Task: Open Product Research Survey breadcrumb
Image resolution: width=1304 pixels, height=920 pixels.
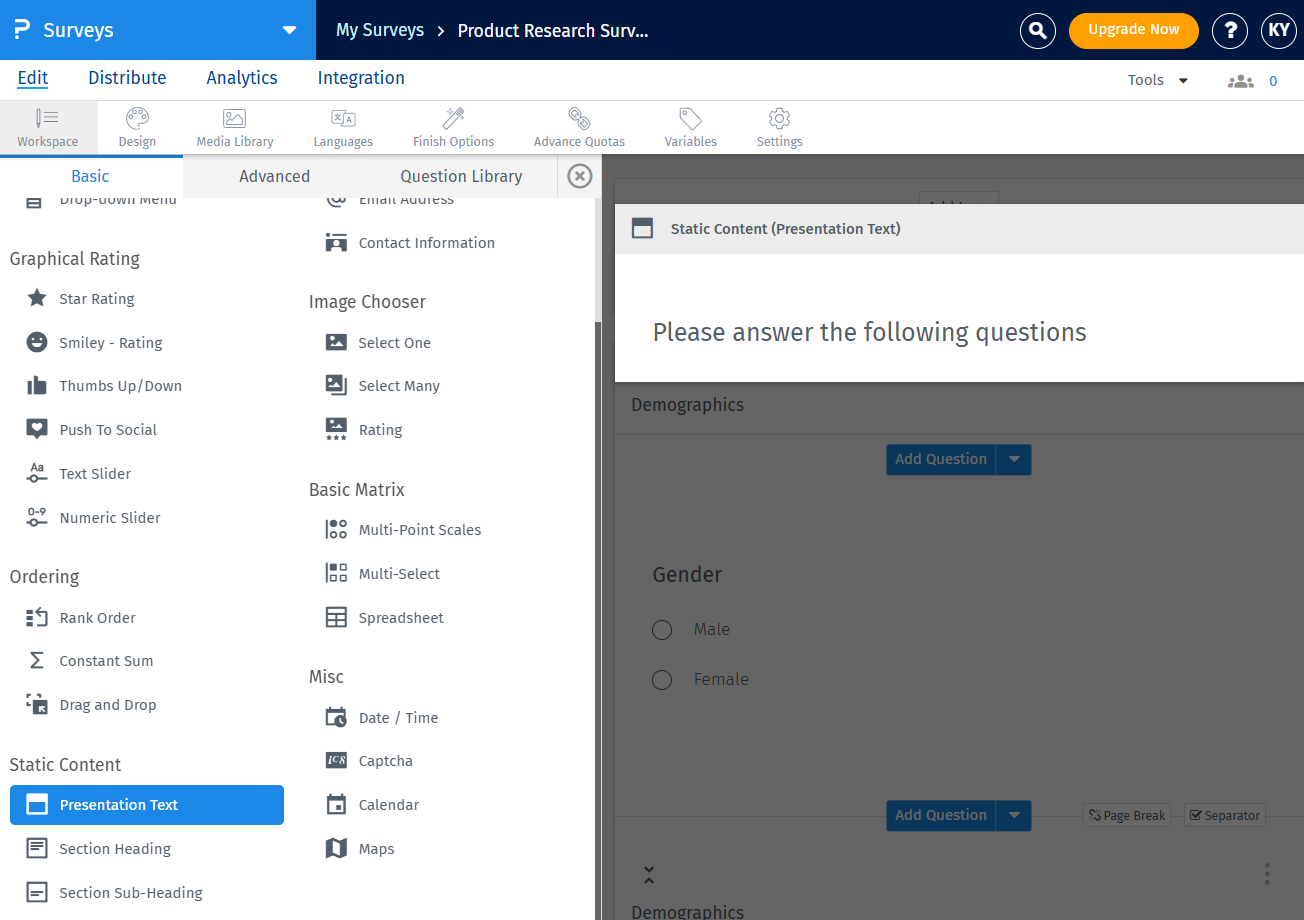Action: point(553,30)
